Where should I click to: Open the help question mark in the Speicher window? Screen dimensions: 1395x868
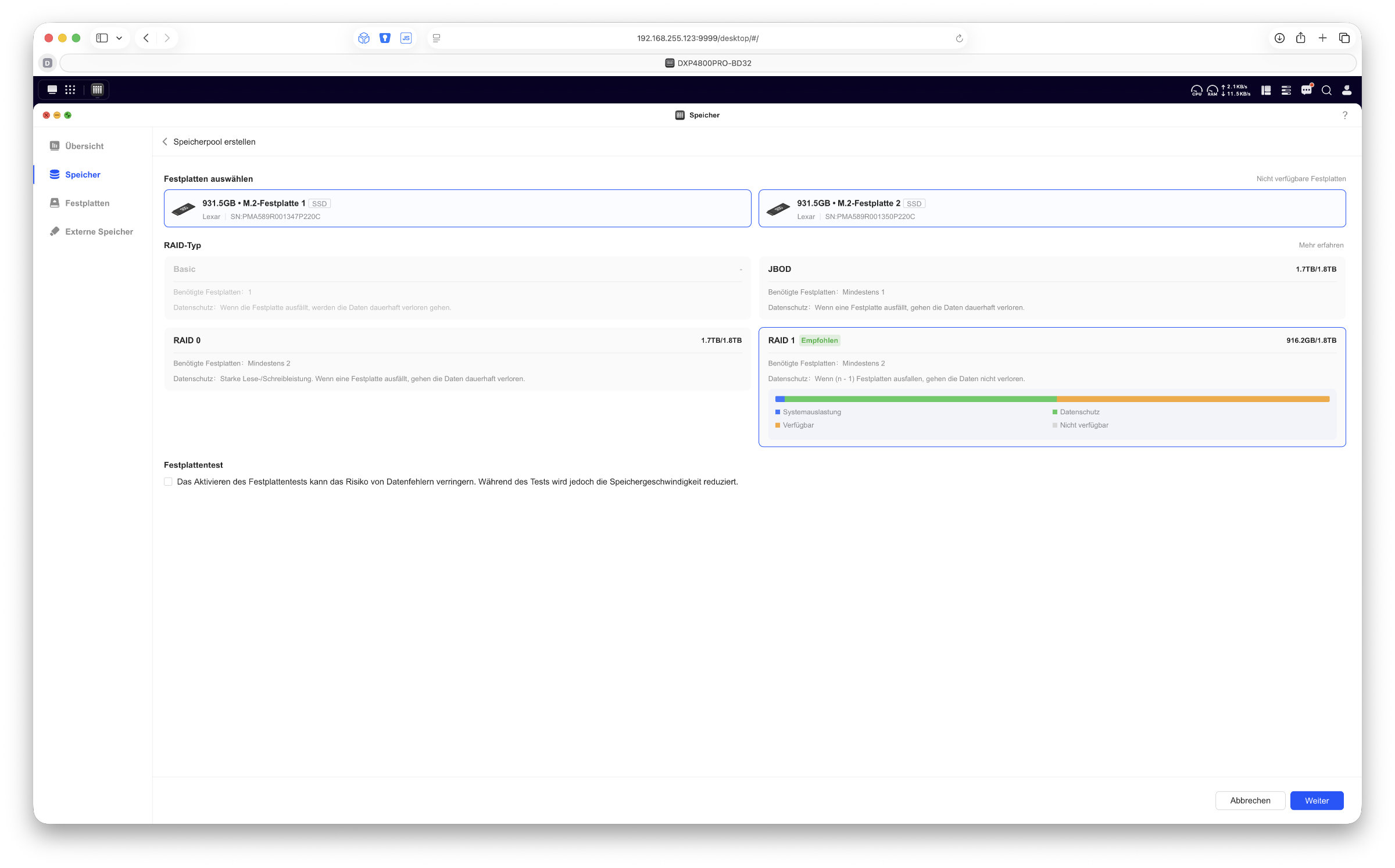tap(1344, 115)
